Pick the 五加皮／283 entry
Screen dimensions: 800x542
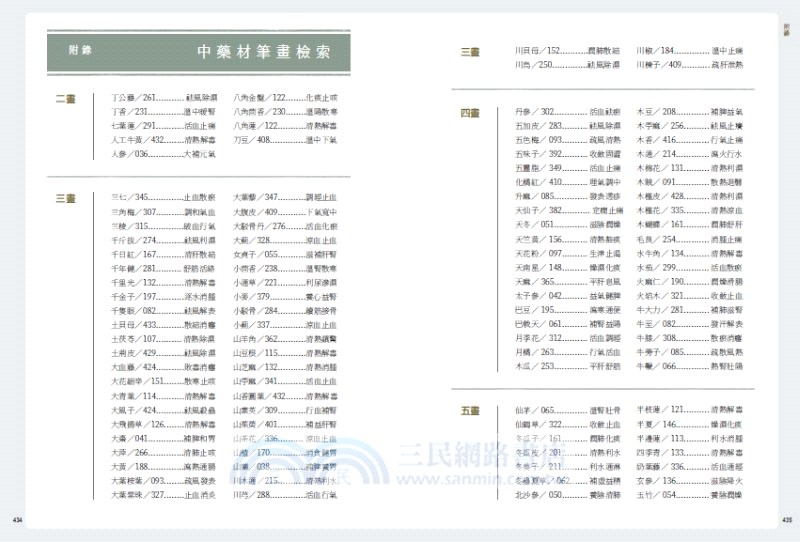pyautogui.click(x=568, y=126)
